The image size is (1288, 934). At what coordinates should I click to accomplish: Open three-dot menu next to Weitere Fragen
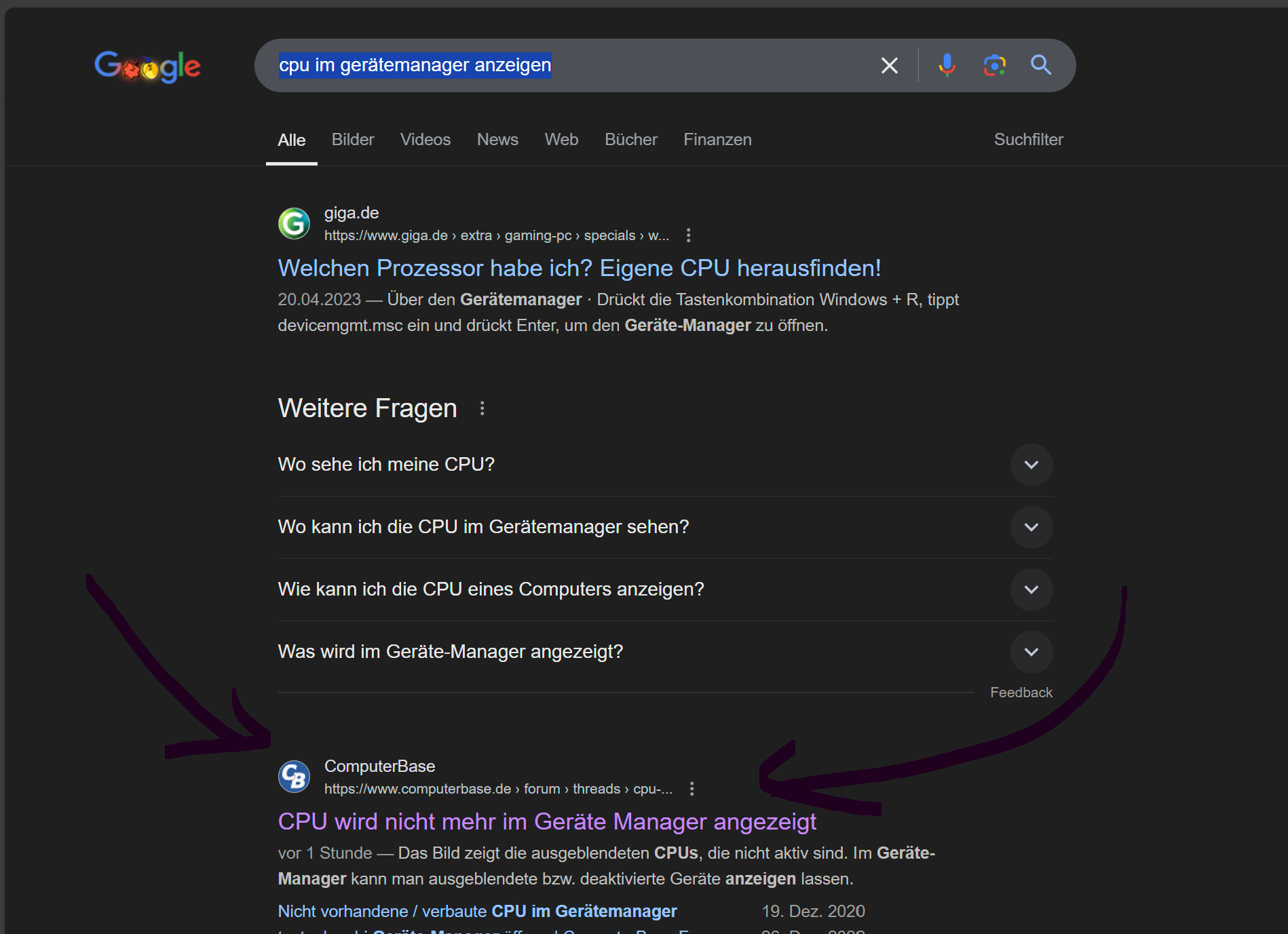[x=482, y=408]
